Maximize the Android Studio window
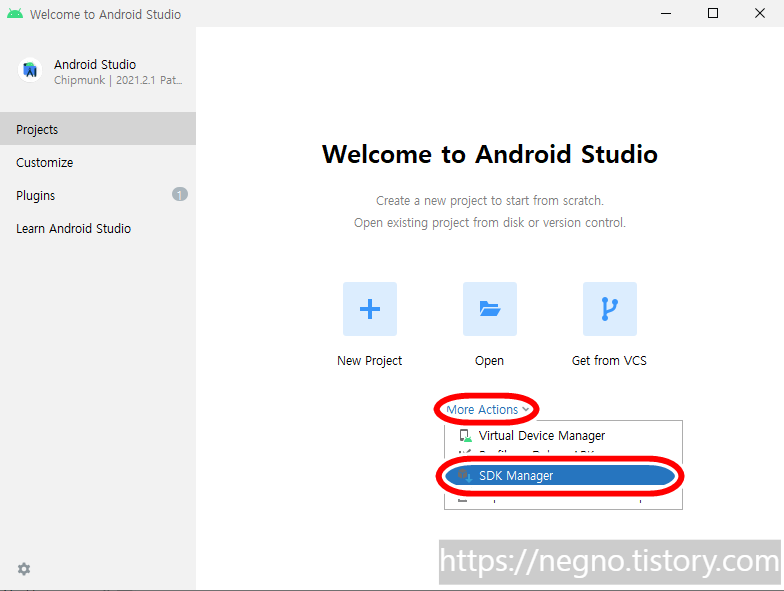Screen dimensions: 784x591 coord(713,14)
